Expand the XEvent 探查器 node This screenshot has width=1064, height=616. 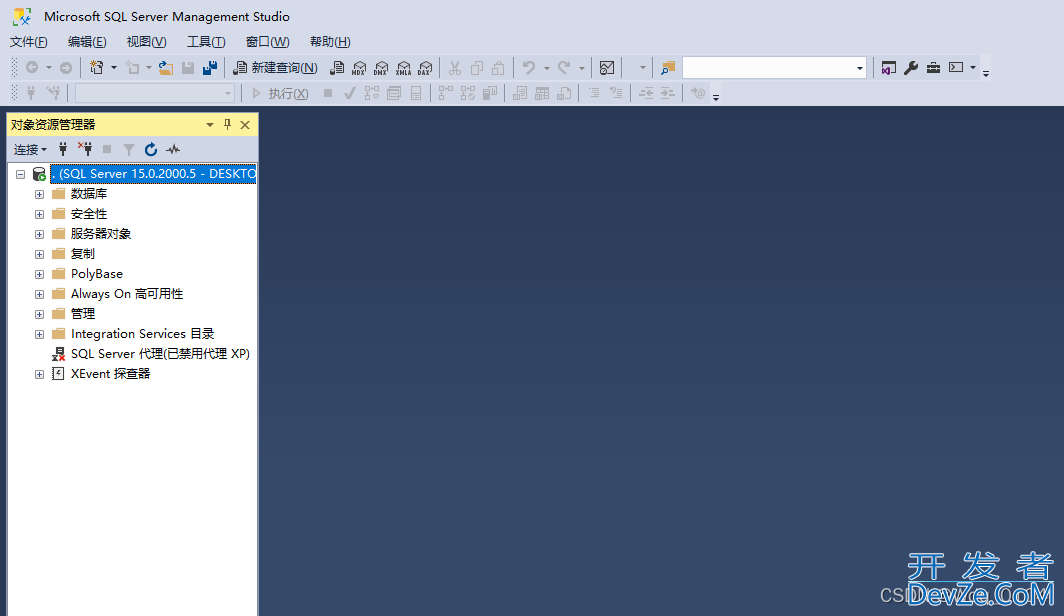(x=39, y=374)
